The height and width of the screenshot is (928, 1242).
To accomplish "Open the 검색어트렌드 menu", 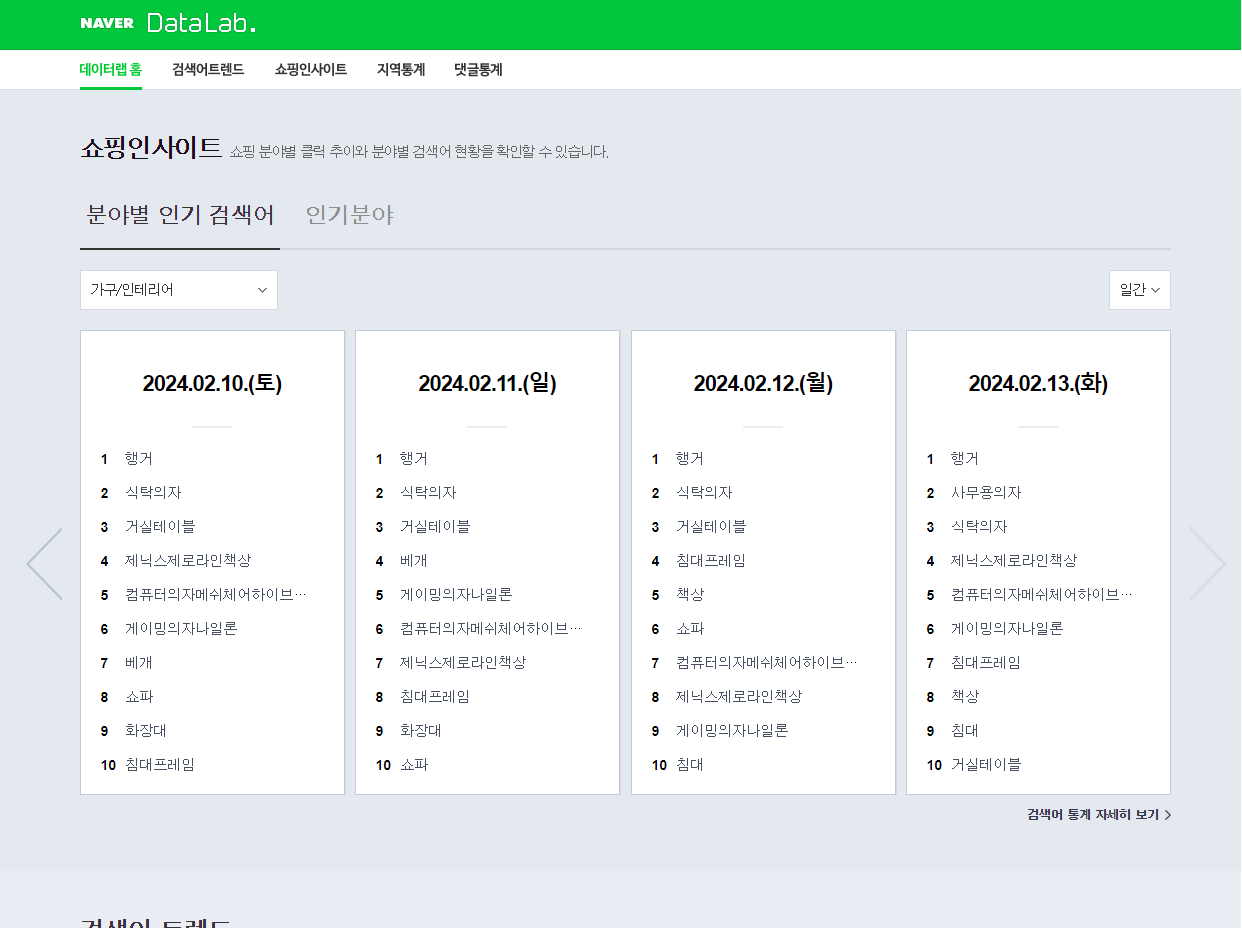I will pos(208,70).
